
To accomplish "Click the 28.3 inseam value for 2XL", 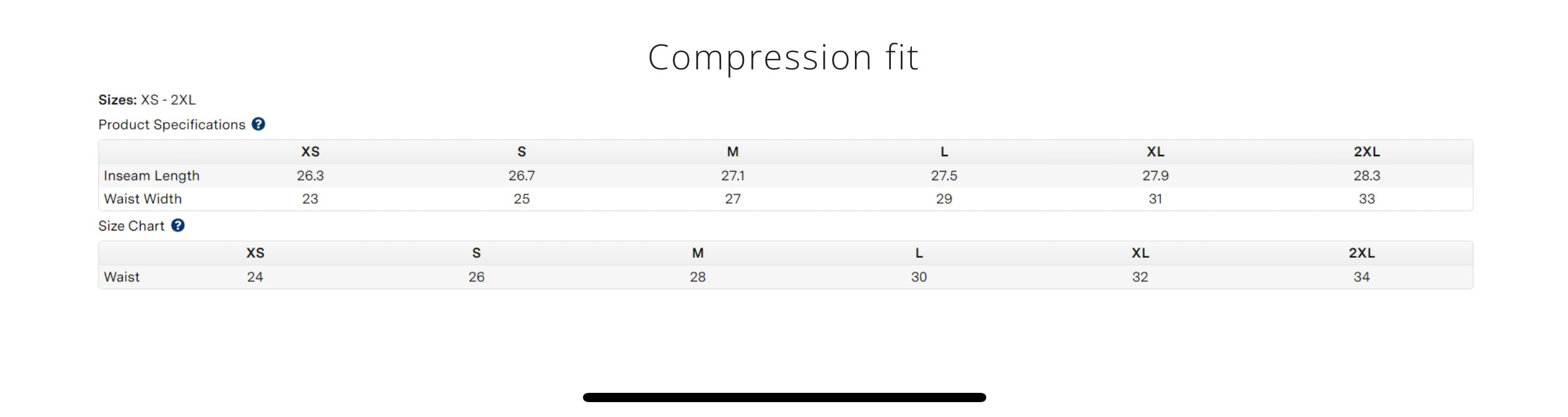I will coord(1366,176).
